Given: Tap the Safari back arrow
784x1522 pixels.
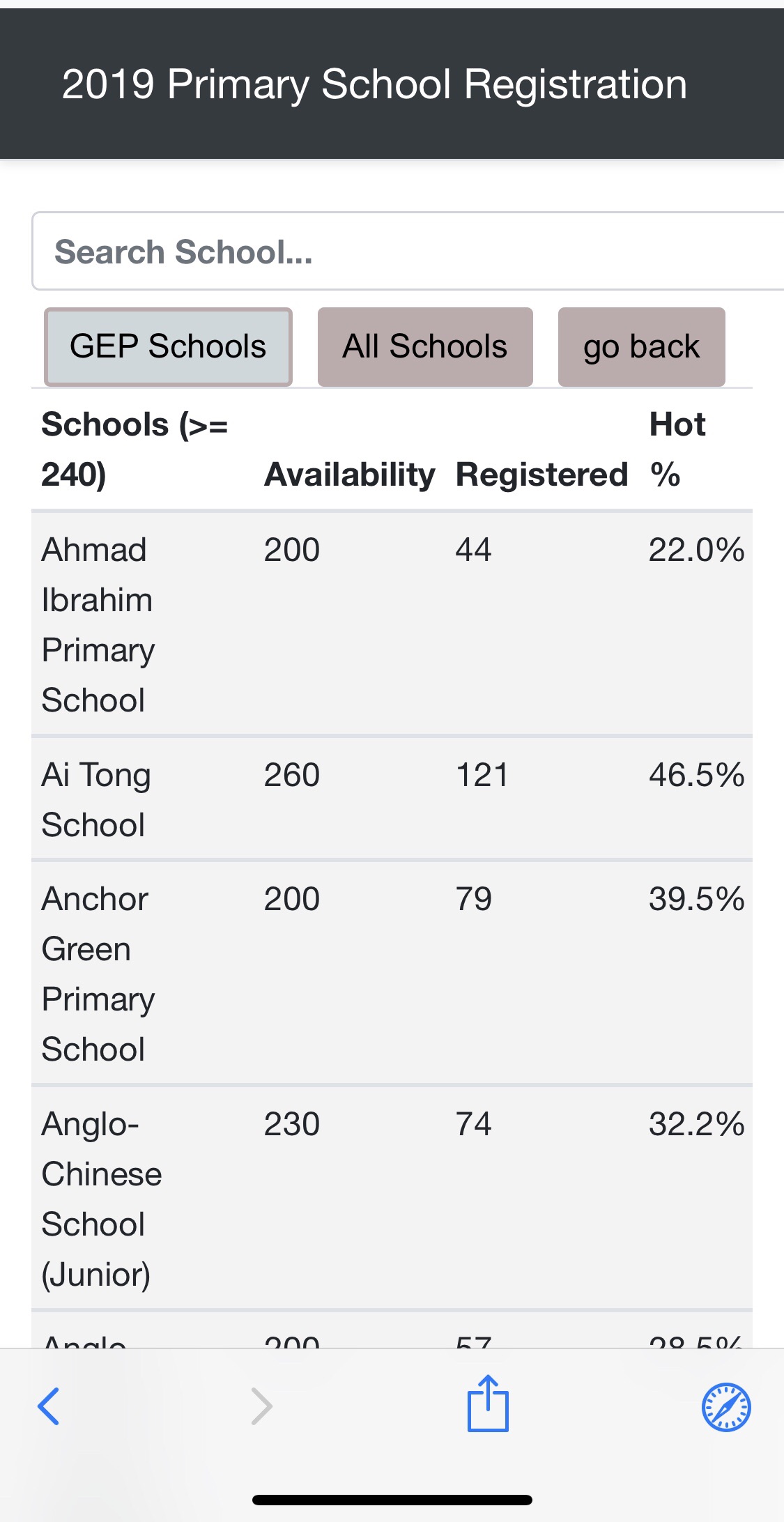Looking at the screenshot, I should [x=48, y=1406].
